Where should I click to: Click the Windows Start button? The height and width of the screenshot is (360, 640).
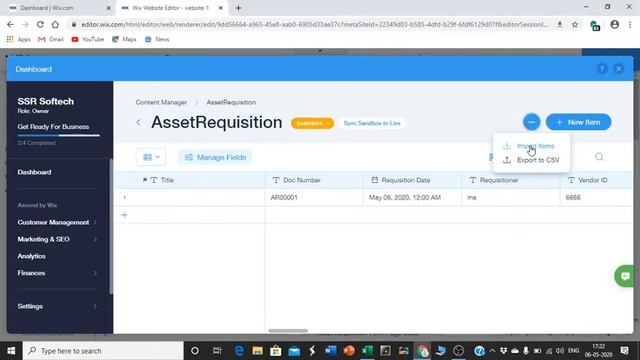[x=11, y=351]
